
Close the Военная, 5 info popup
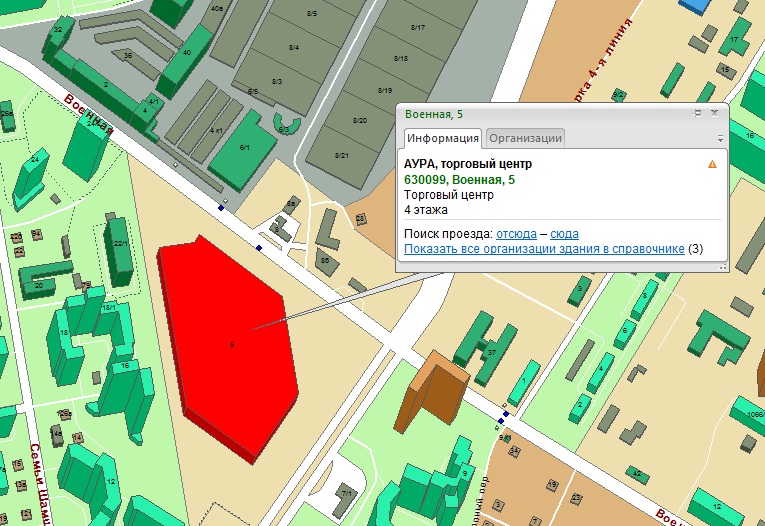pos(714,114)
